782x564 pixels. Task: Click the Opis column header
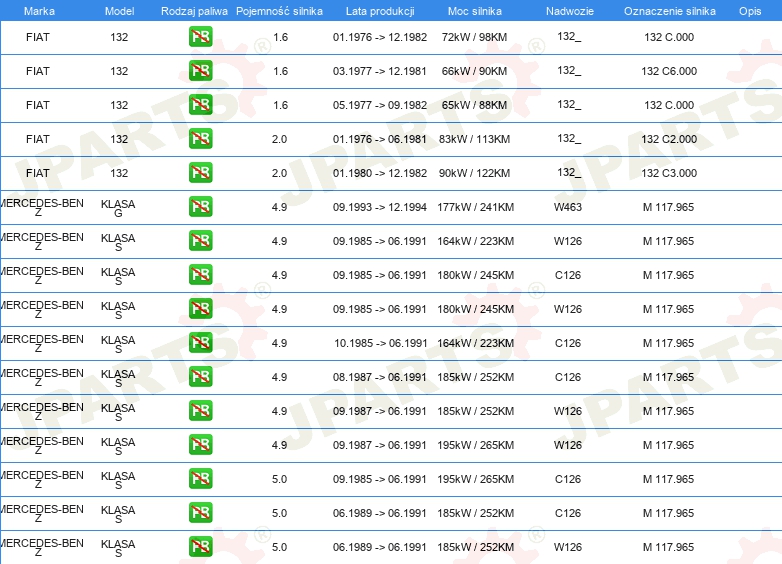tap(750, 11)
